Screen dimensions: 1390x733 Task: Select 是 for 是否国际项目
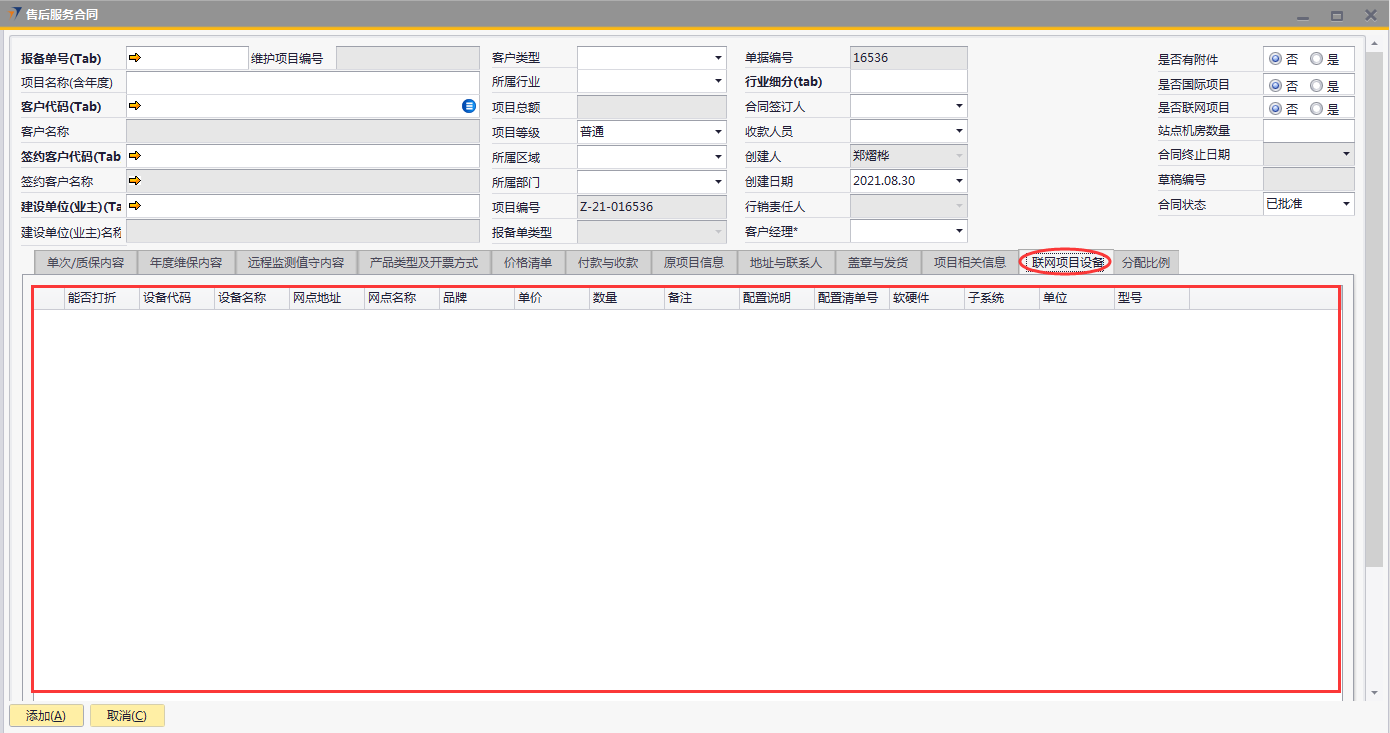point(1316,86)
